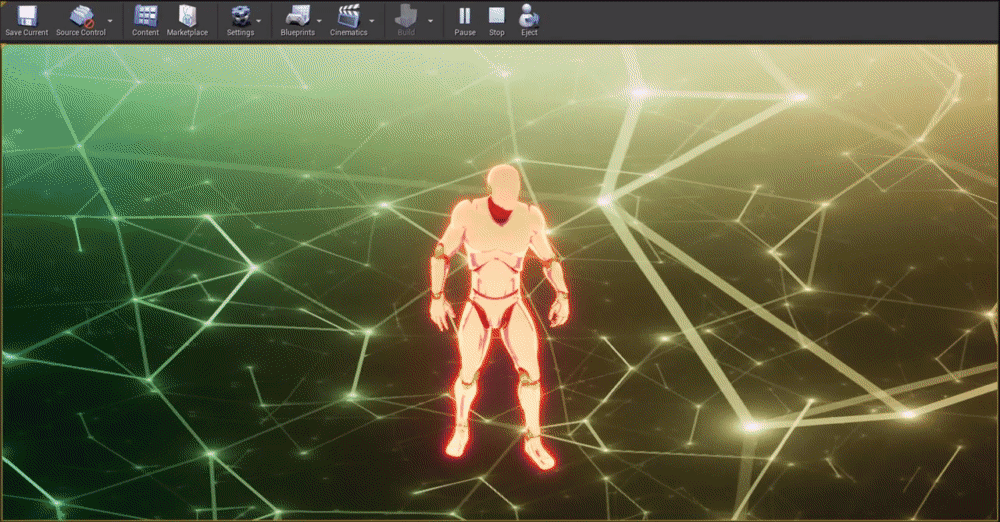Open the Content browser icon
Screen dimensions: 1000x522
[145, 16]
